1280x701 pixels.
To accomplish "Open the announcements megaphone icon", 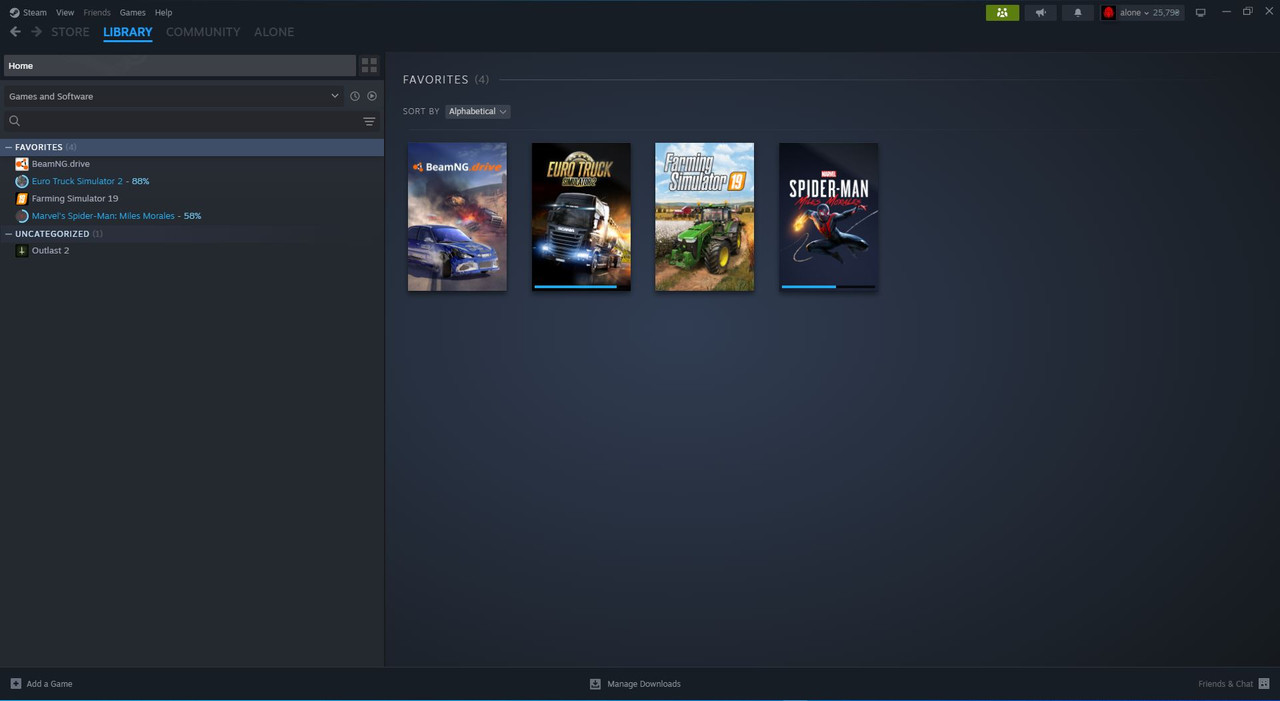I will point(1040,12).
